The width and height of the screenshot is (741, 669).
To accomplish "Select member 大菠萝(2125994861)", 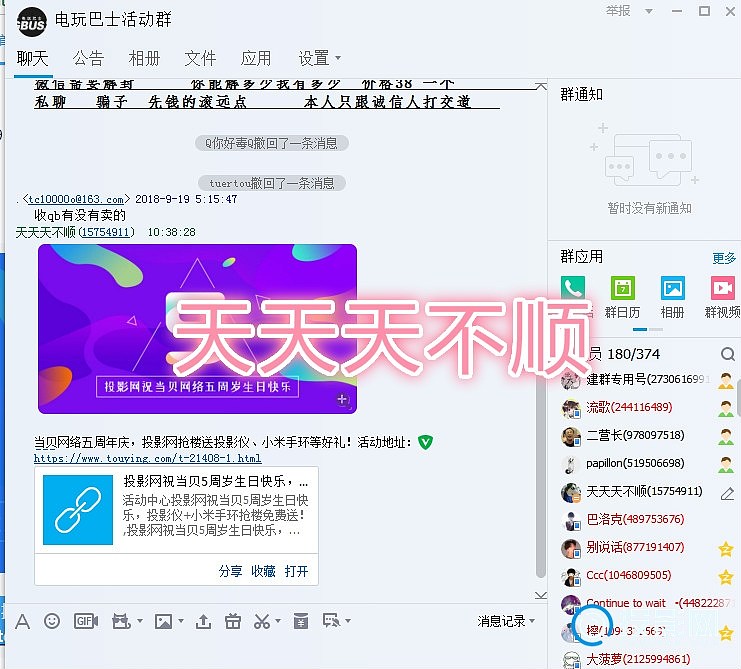I will pos(638,659).
